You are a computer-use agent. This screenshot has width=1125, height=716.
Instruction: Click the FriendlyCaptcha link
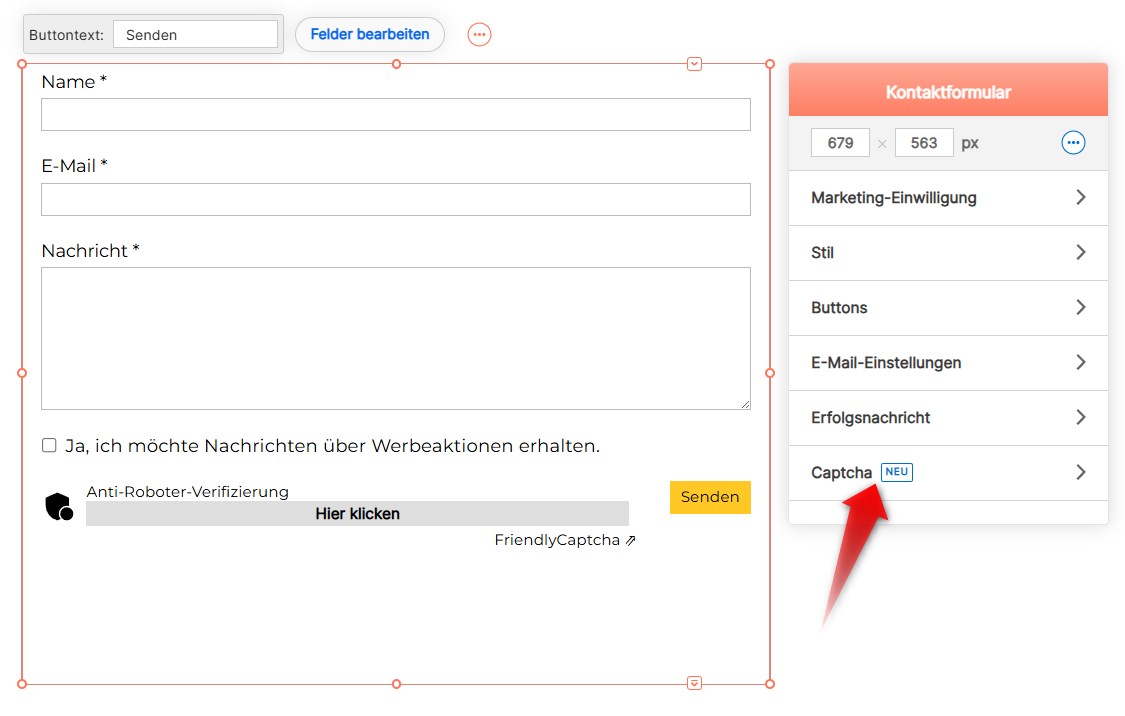tap(557, 541)
